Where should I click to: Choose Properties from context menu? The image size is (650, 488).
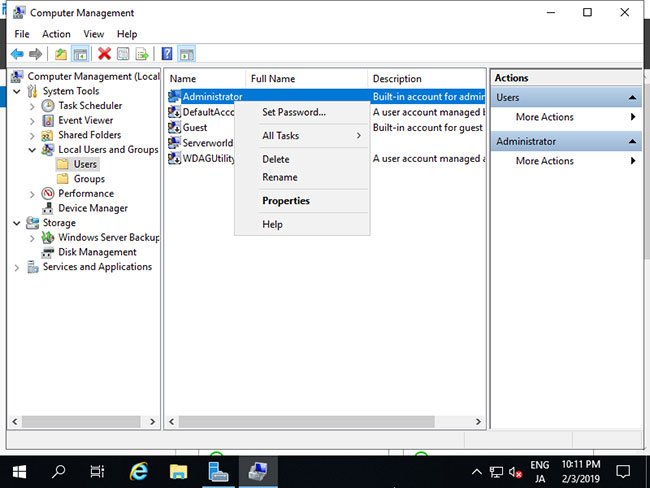[x=302, y=201]
